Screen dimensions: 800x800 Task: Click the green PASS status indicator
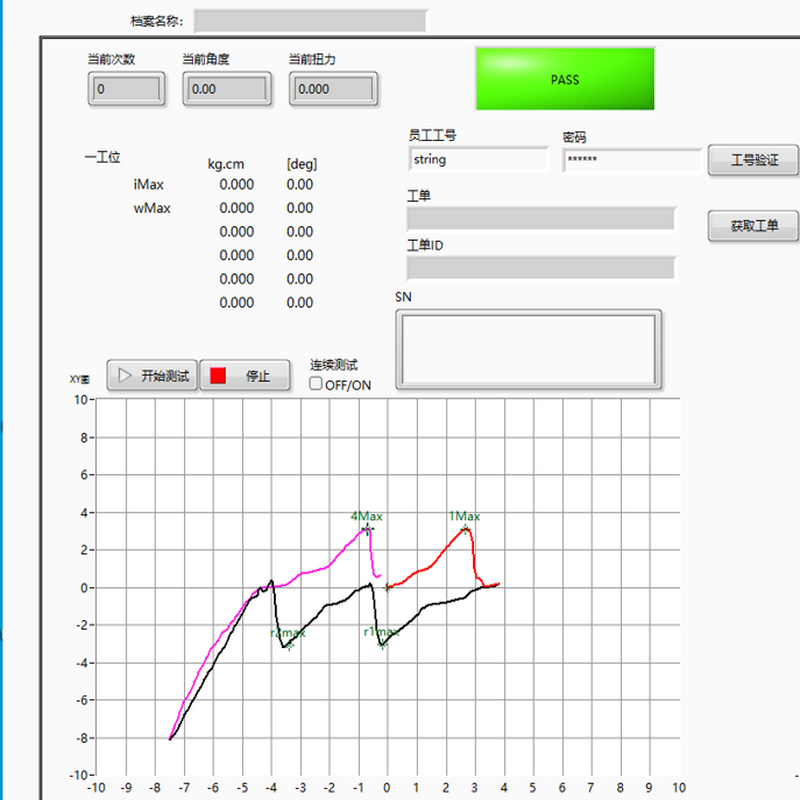(564, 79)
